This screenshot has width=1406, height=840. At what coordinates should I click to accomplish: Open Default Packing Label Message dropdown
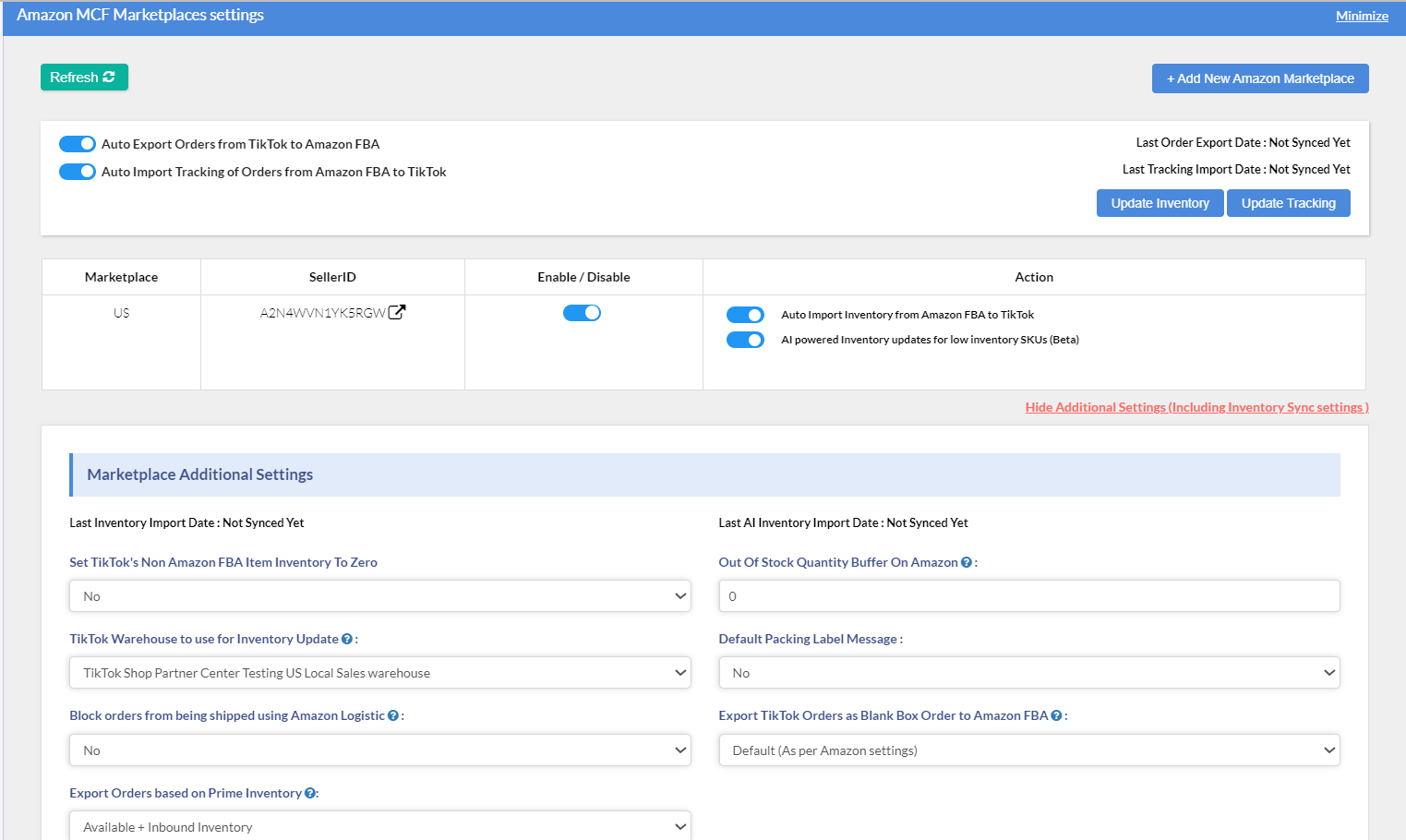pyautogui.click(x=1028, y=673)
